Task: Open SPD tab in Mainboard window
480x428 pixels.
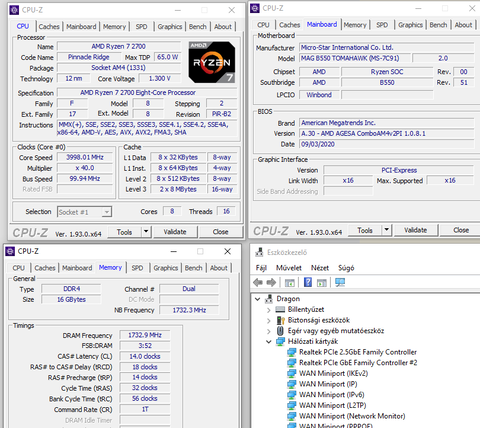Action: (x=382, y=25)
